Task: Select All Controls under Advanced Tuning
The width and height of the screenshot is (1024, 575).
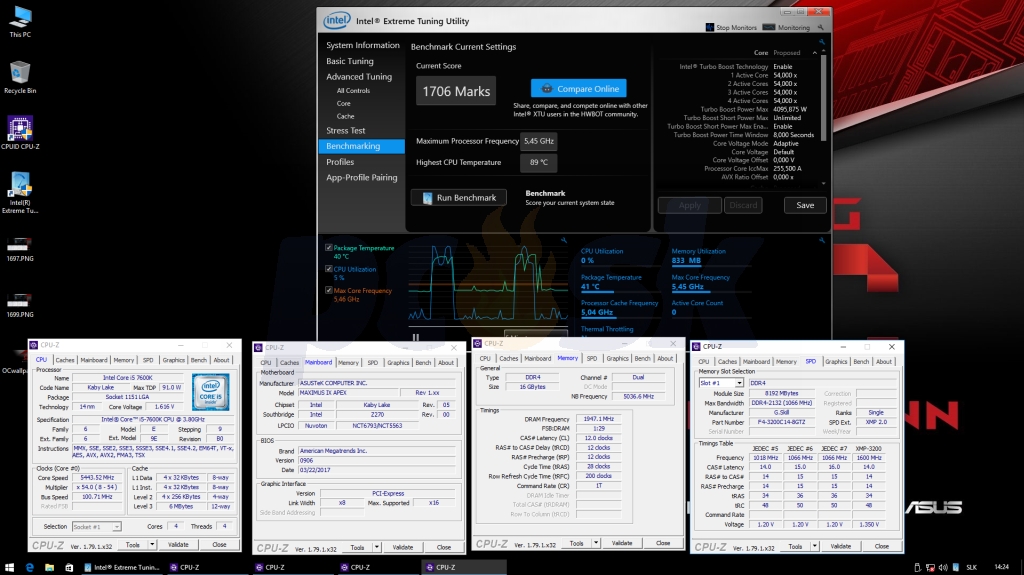Action: coord(353,91)
